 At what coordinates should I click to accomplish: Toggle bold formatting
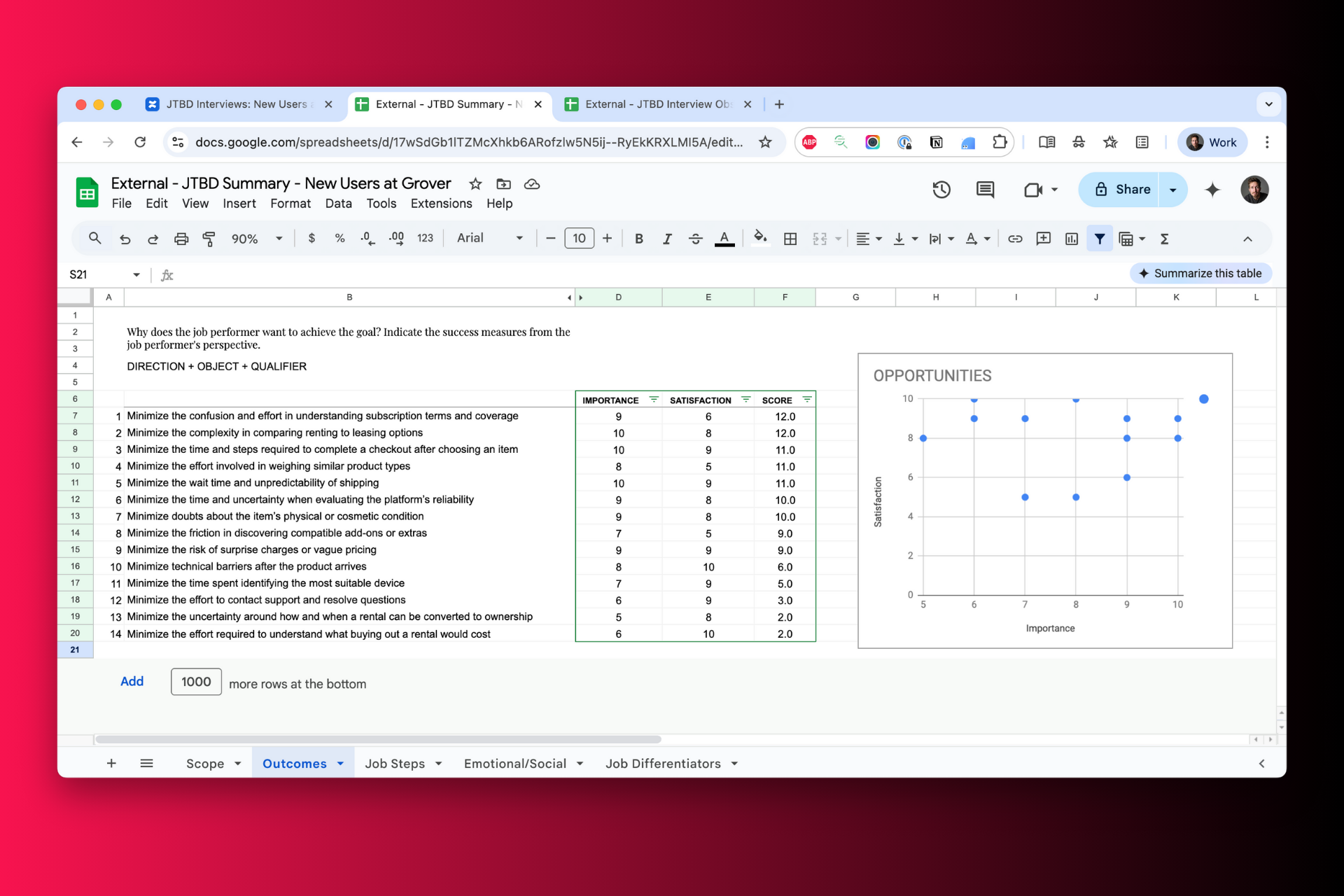pyautogui.click(x=638, y=239)
